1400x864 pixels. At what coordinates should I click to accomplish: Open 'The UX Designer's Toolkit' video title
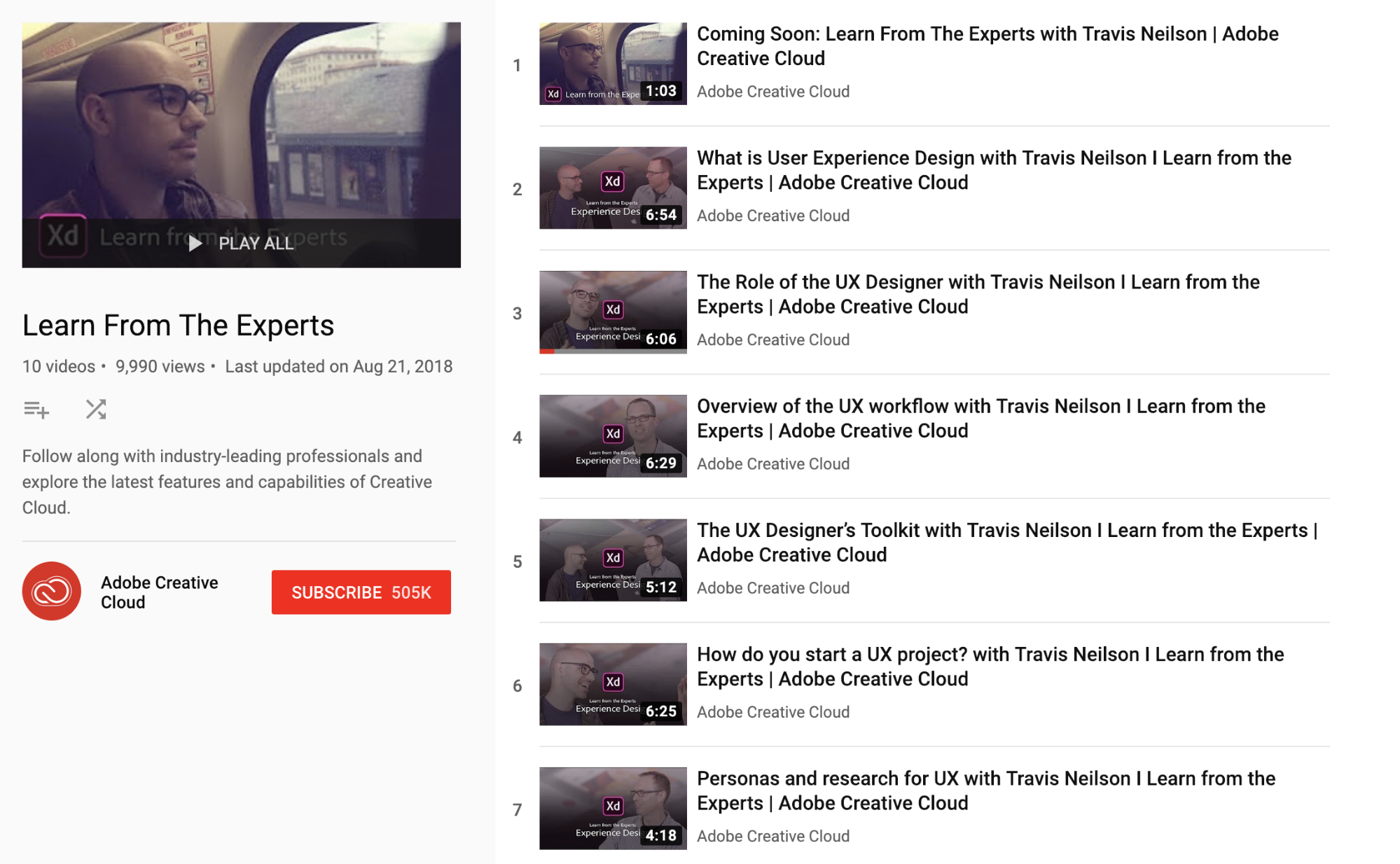[x=1007, y=542]
